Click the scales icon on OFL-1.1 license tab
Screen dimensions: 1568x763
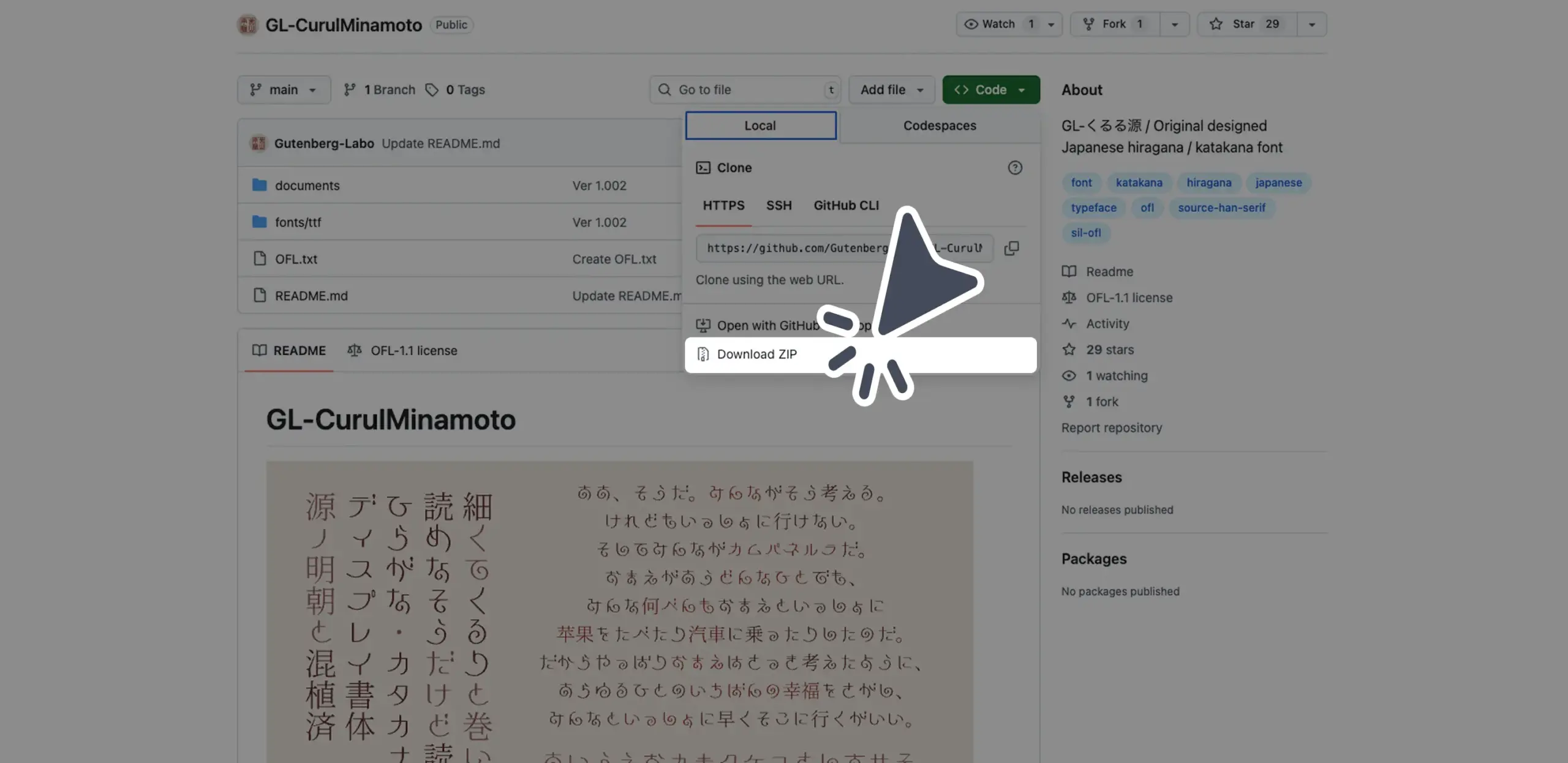pyautogui.click(x=354, y=350)
